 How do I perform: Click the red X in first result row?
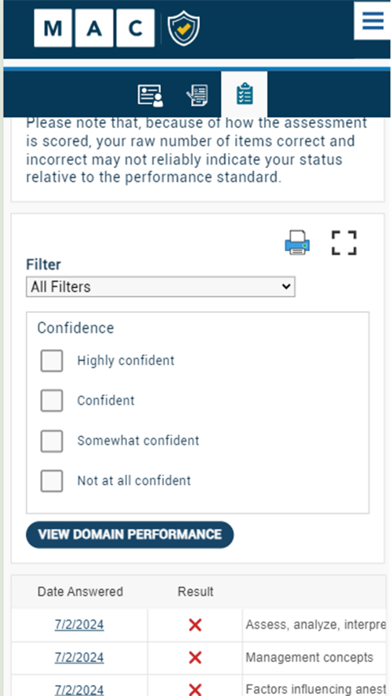(195, 625)
